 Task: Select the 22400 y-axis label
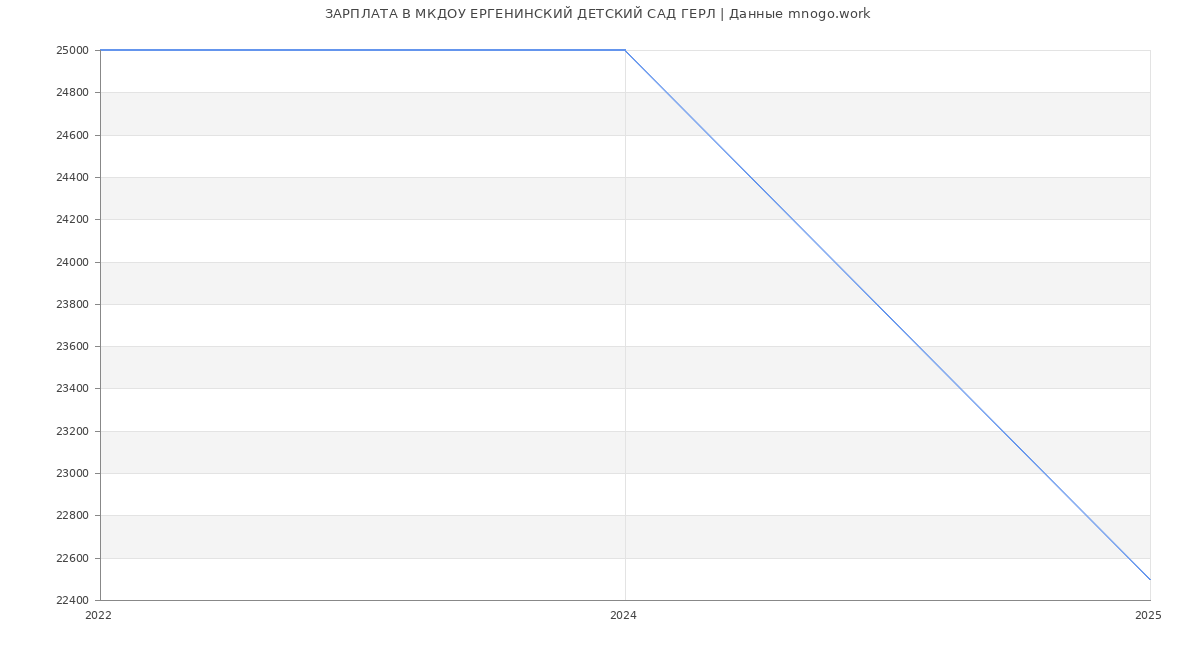(74, 601)
